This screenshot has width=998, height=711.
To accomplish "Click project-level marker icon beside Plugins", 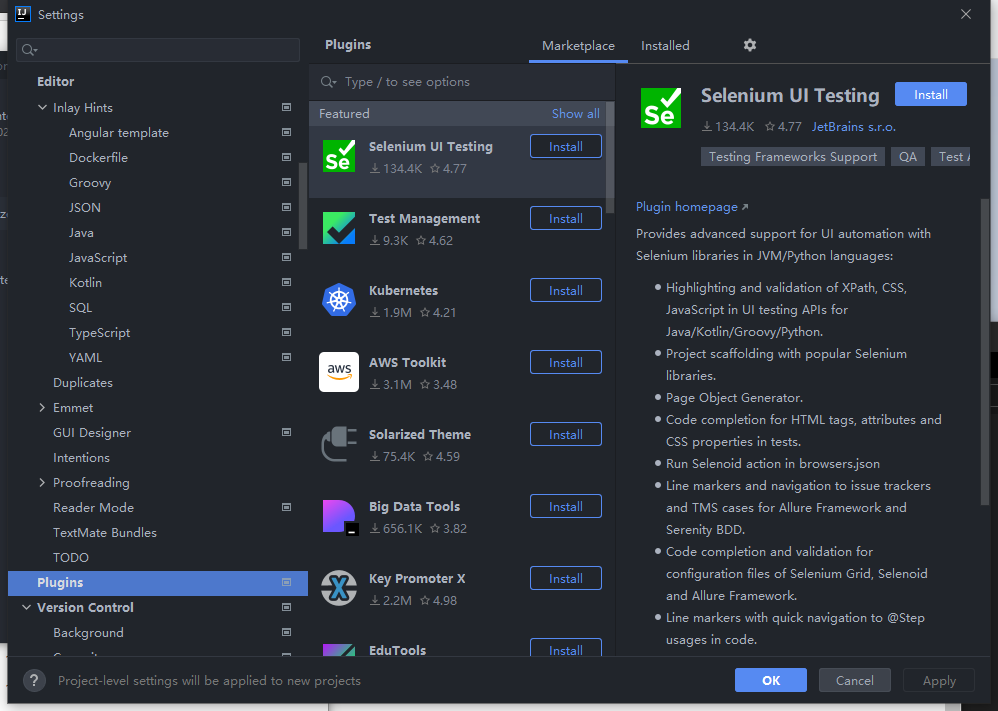I will click(286, 582).
